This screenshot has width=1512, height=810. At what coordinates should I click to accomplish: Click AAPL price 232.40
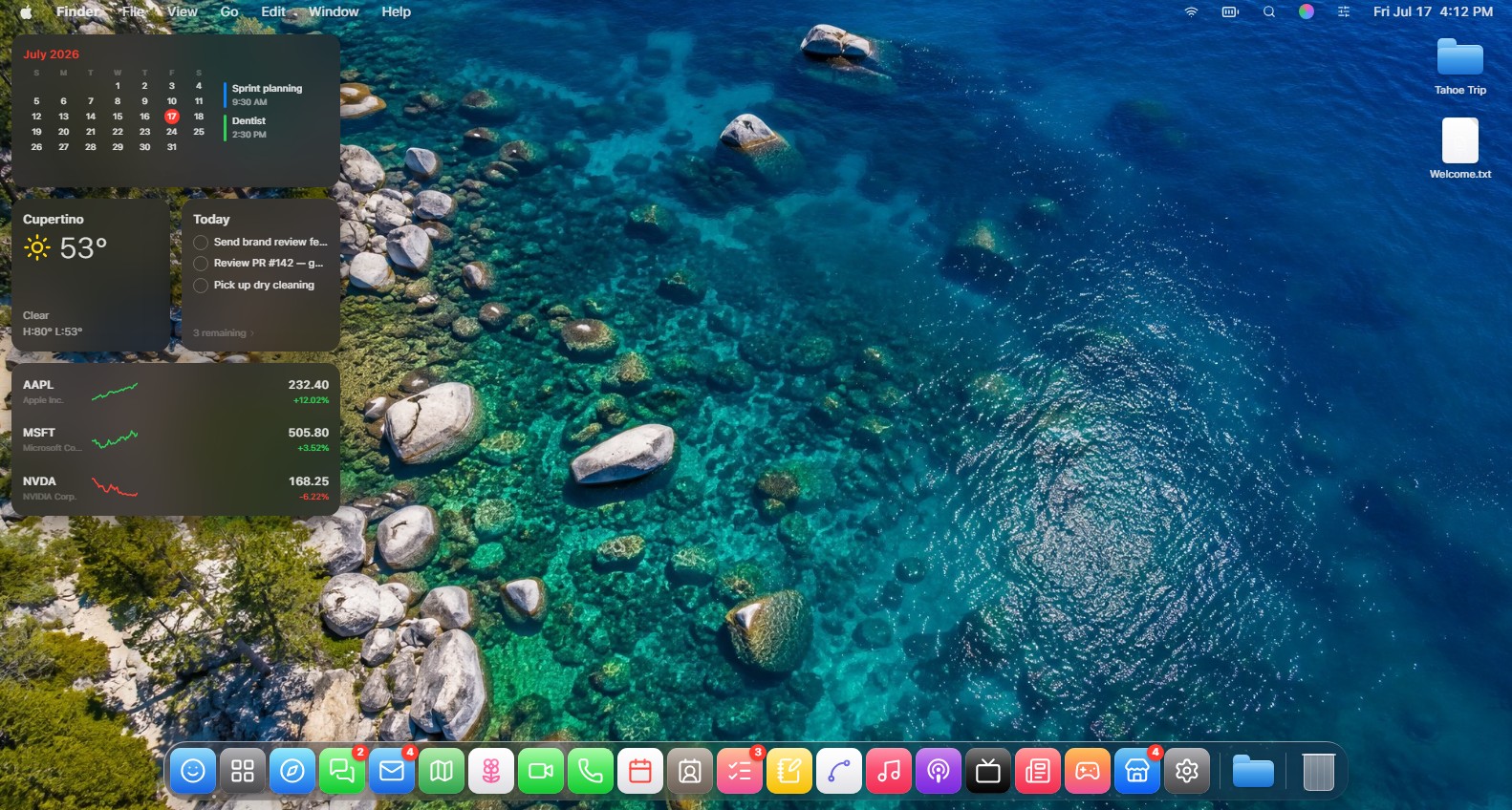point(309,385)
